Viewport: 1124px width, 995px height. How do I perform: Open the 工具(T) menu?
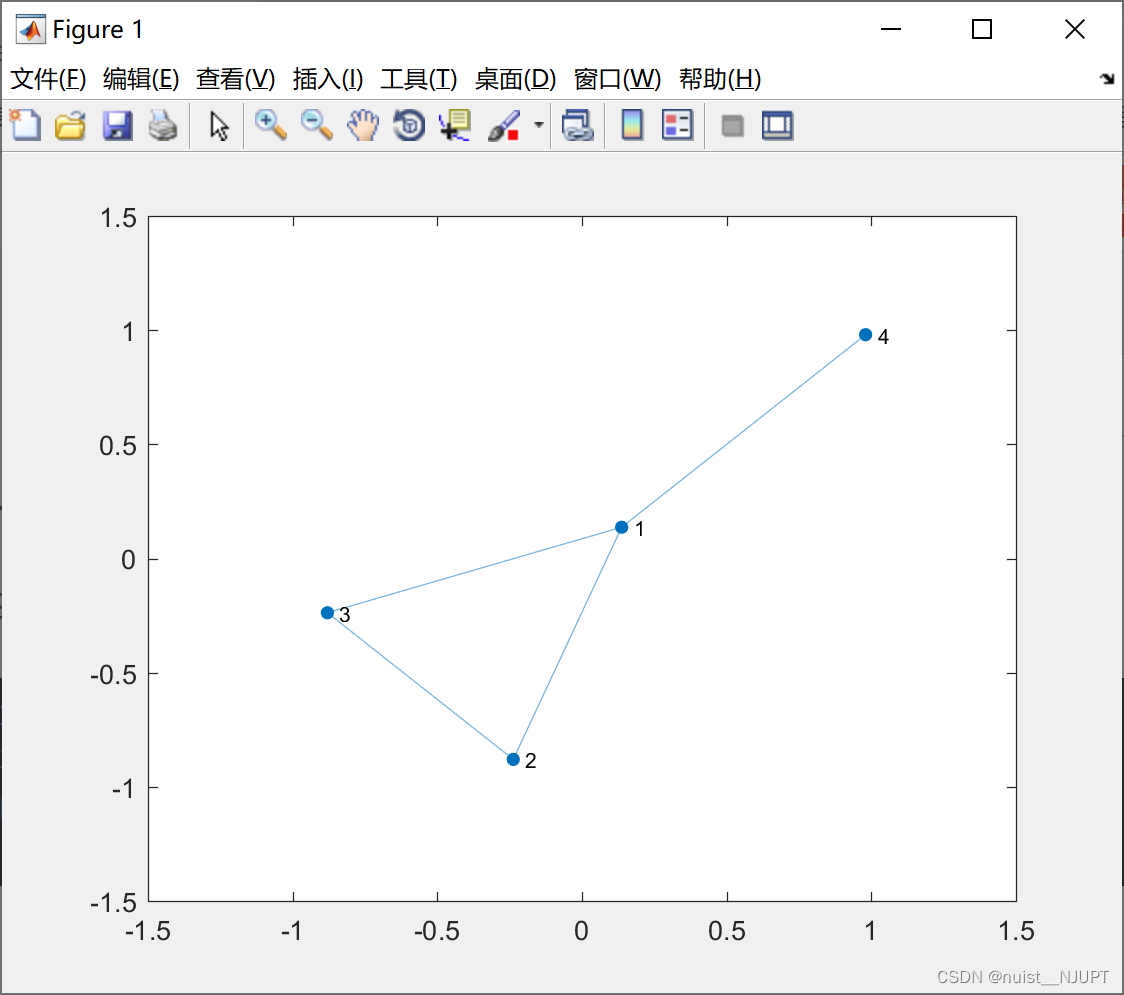419,79
